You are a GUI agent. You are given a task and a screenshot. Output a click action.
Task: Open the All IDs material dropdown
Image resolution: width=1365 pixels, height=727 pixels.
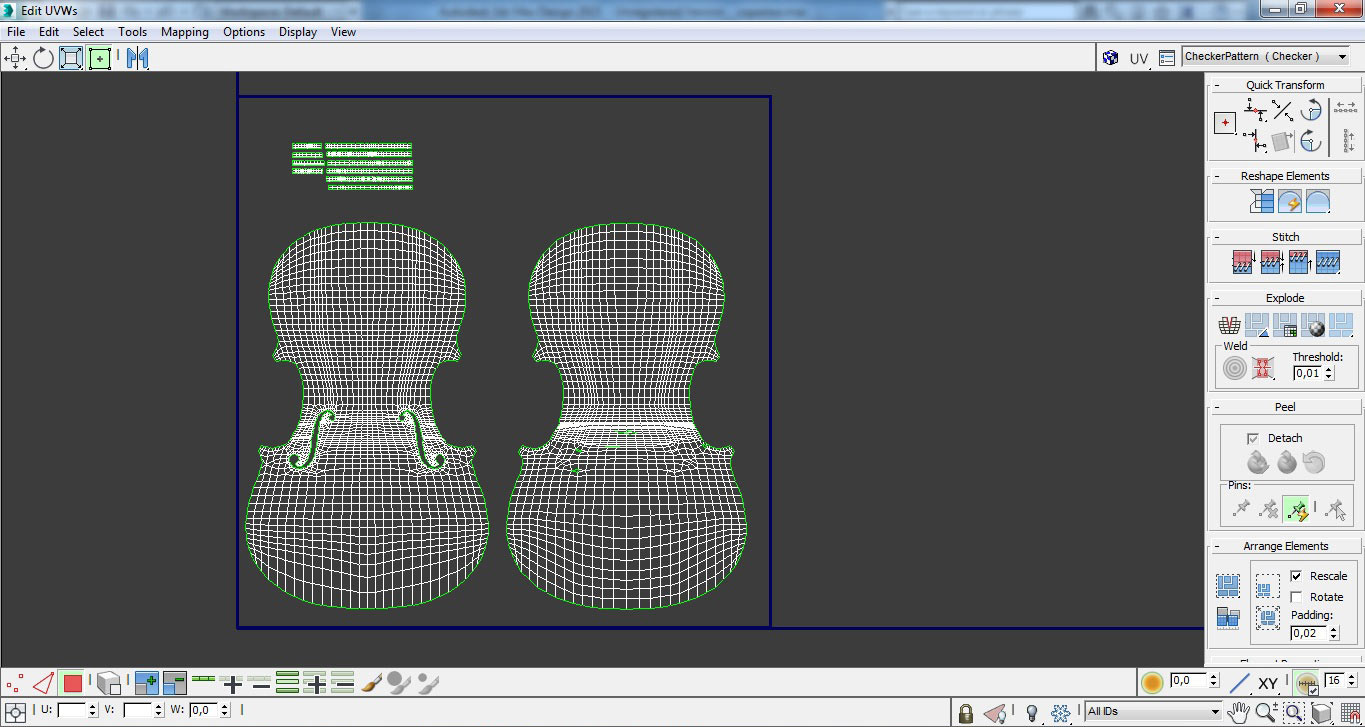pyautogui.click(x=1154, y=712)
